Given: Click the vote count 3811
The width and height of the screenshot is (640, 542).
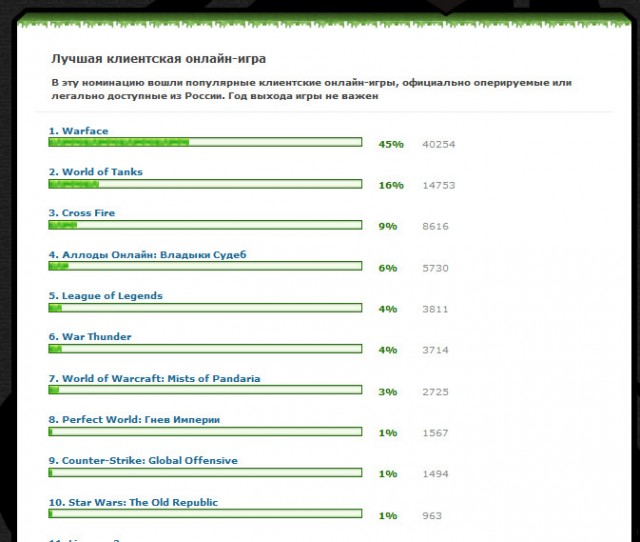Looking at the screenshot, I should point(436,309).
